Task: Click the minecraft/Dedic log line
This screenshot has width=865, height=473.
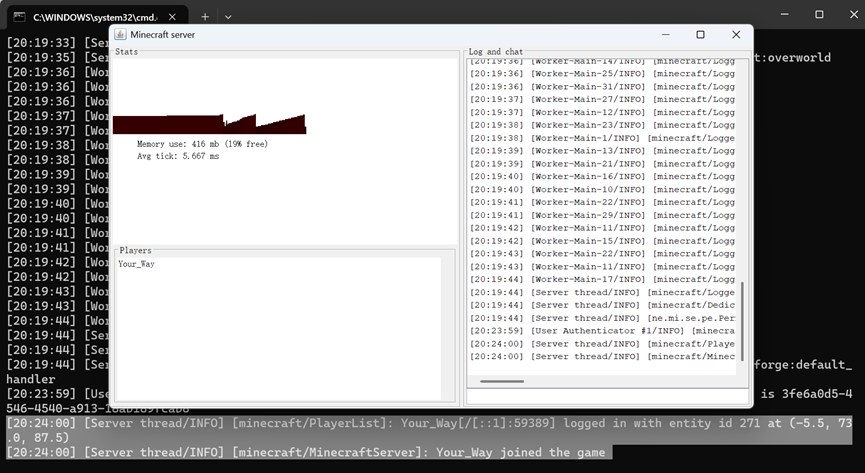Action: click(x=602, y=305)
